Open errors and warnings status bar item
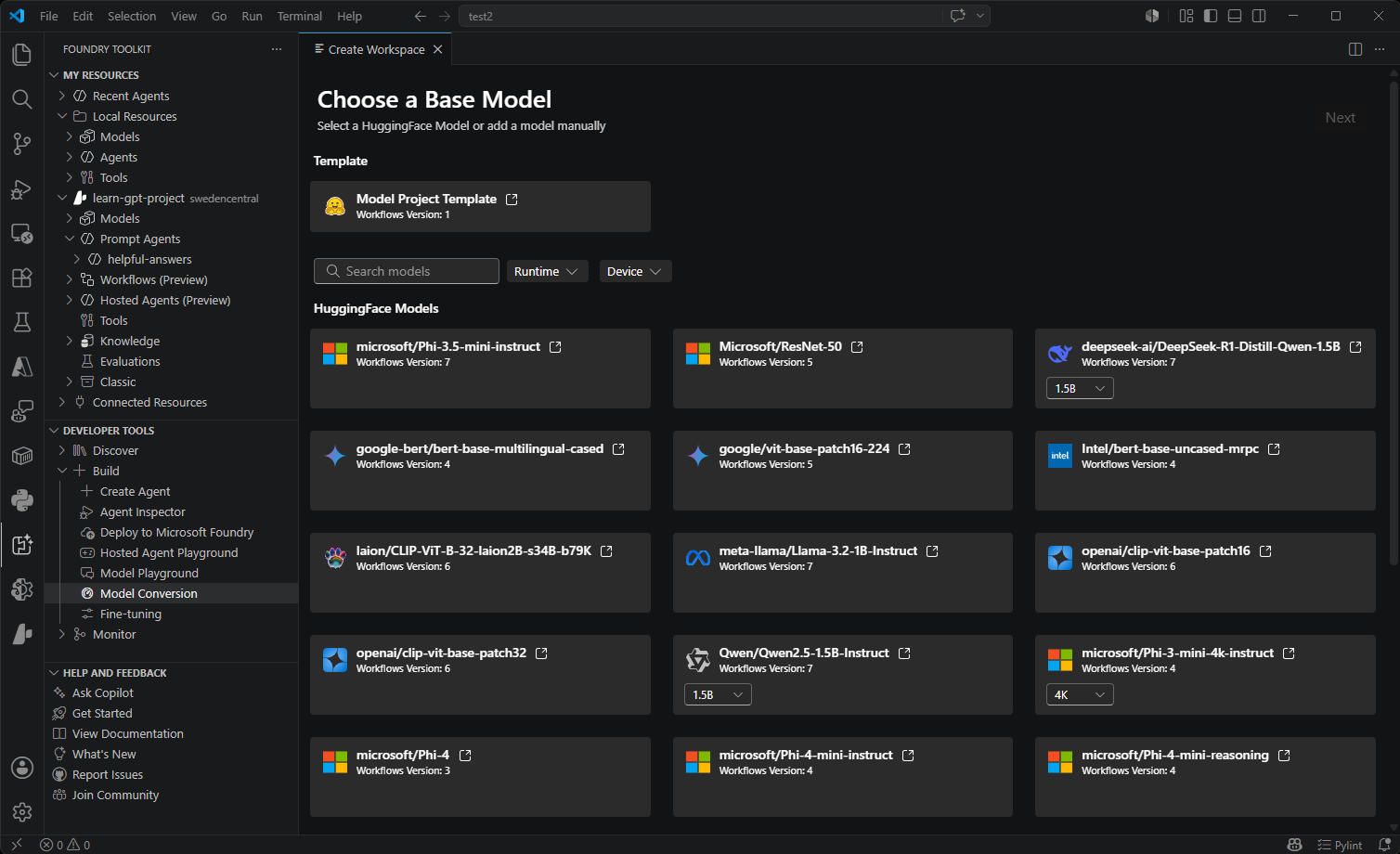Screen dimensions: 1400x854 (65, 845)
